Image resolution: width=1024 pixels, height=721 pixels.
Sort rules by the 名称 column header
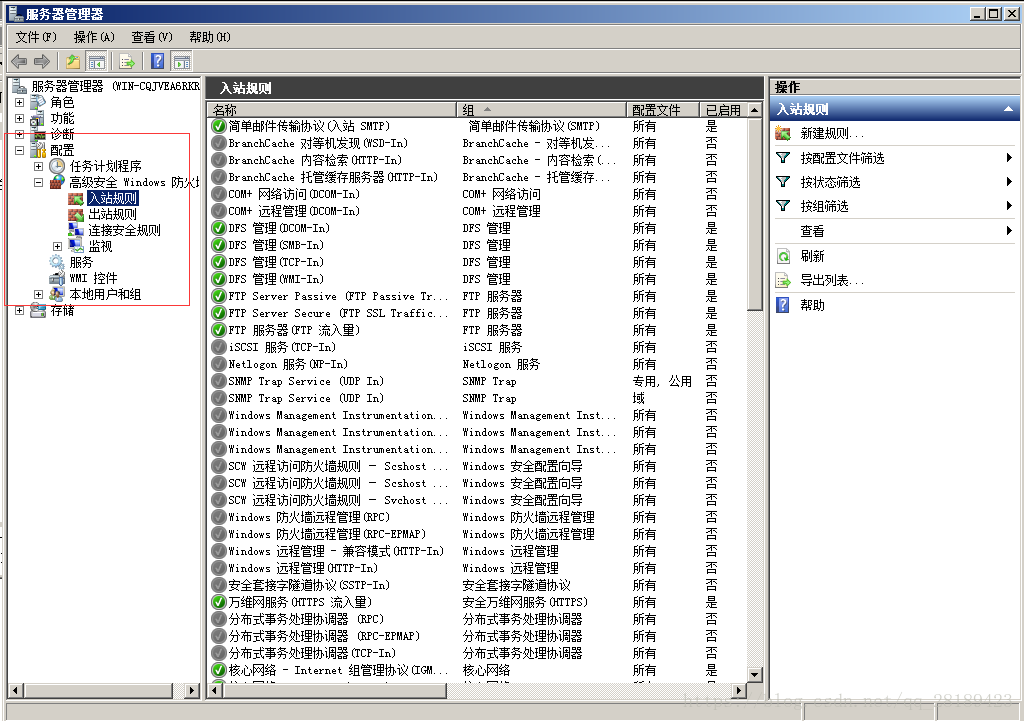[332, 110]
